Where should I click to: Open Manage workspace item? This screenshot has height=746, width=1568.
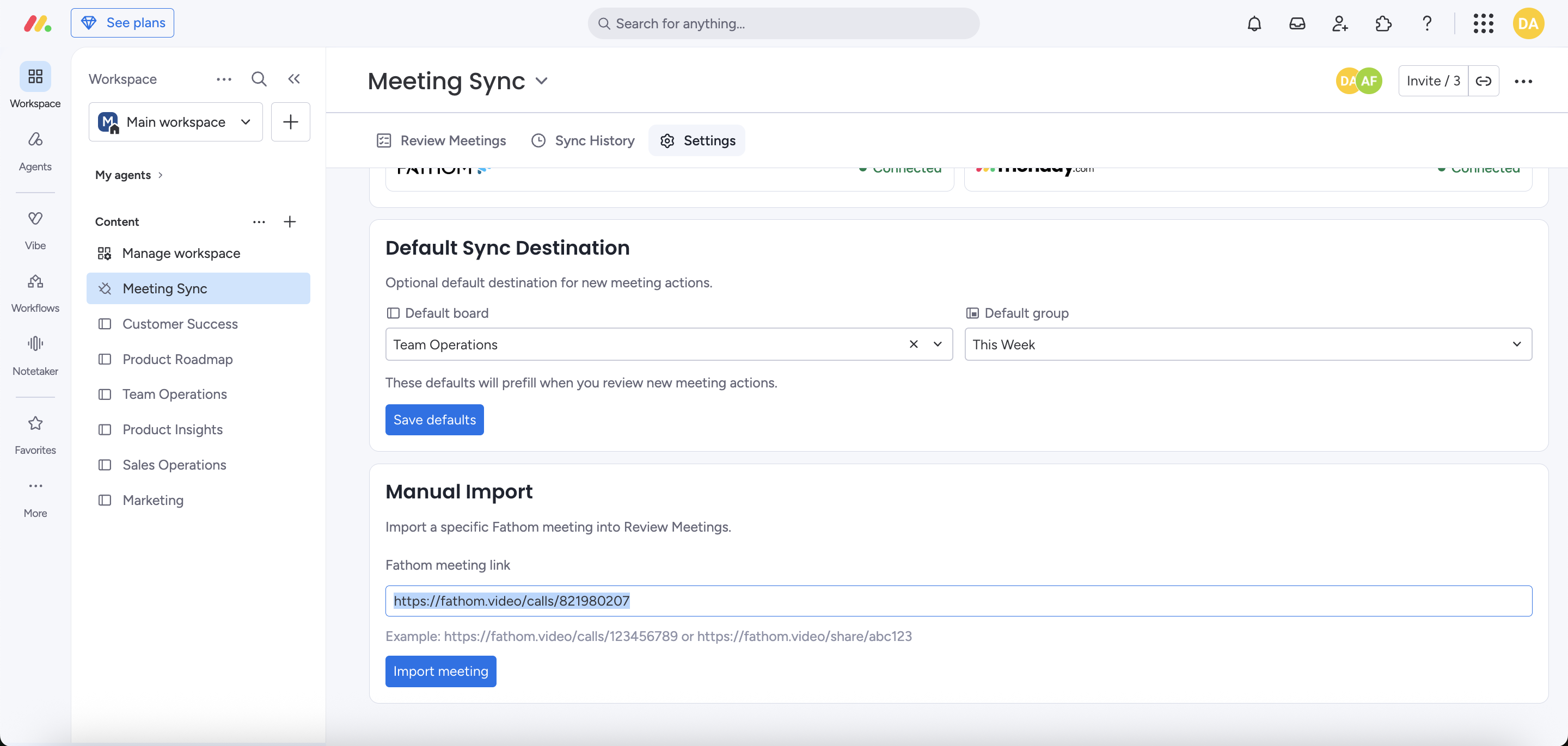tap(198, 253)
